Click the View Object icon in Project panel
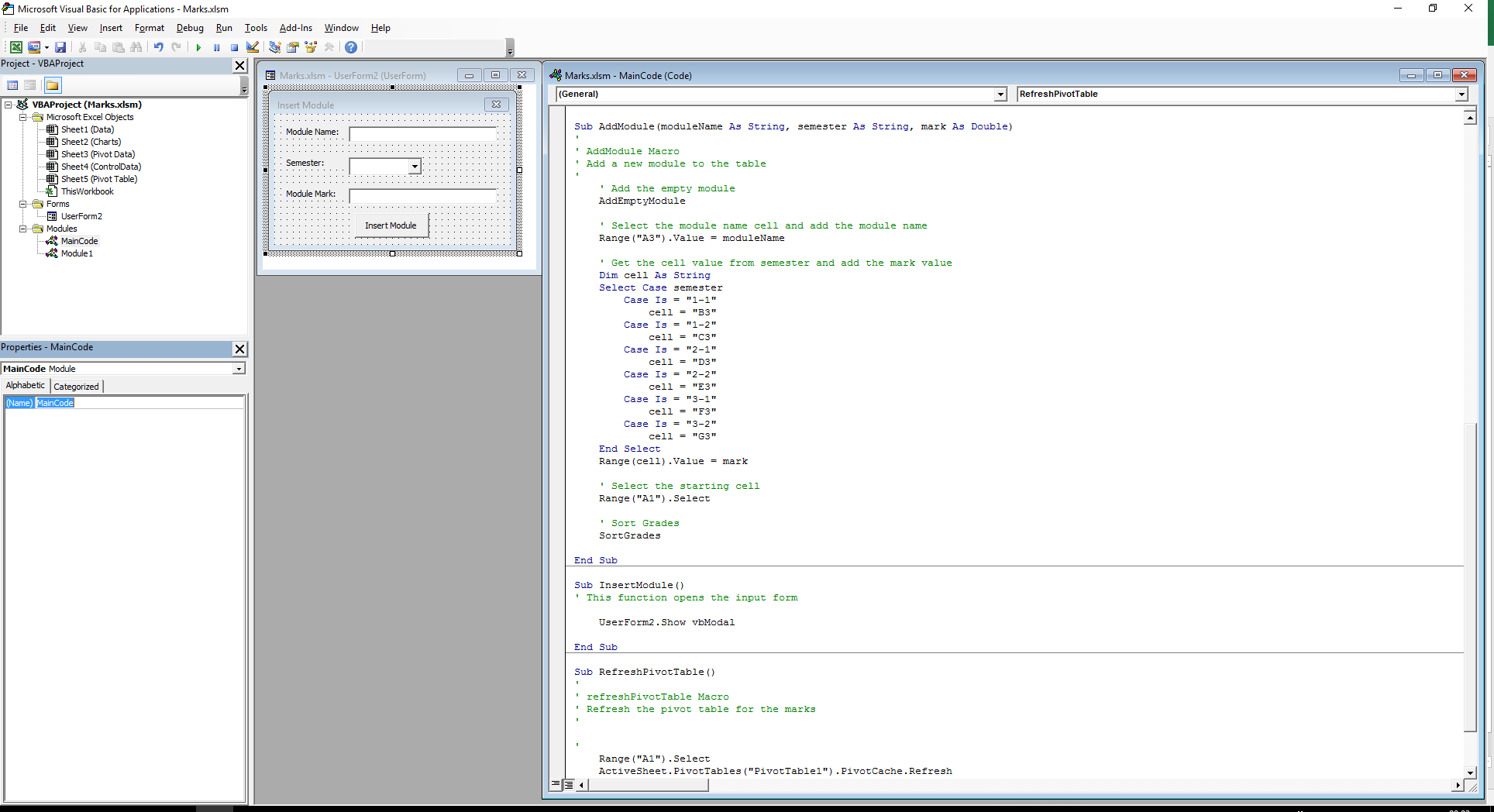 pyautogui.click(x=30, y=85)
